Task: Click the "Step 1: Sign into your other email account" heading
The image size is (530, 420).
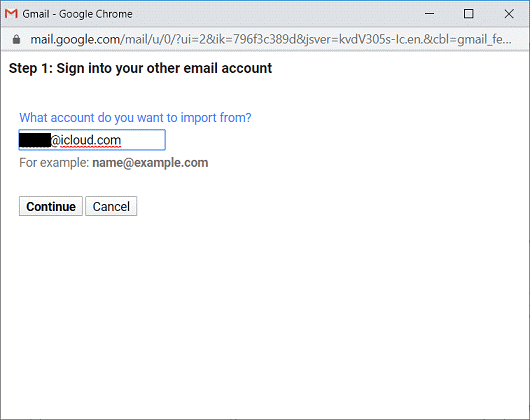Action: (140, 69)
